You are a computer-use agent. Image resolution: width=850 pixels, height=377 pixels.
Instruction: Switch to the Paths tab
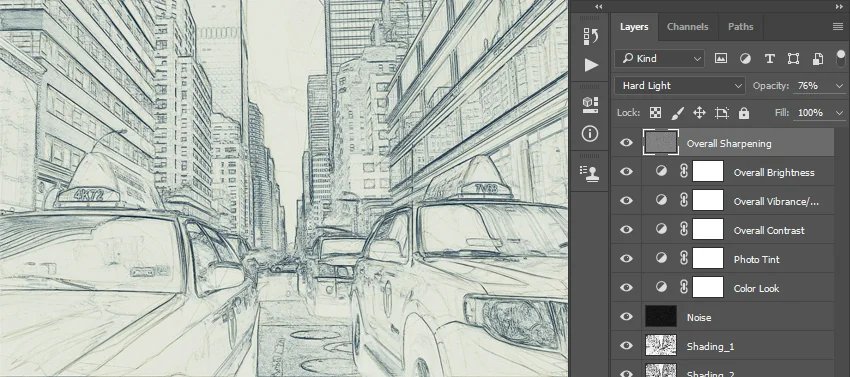[x=740, y=27]
